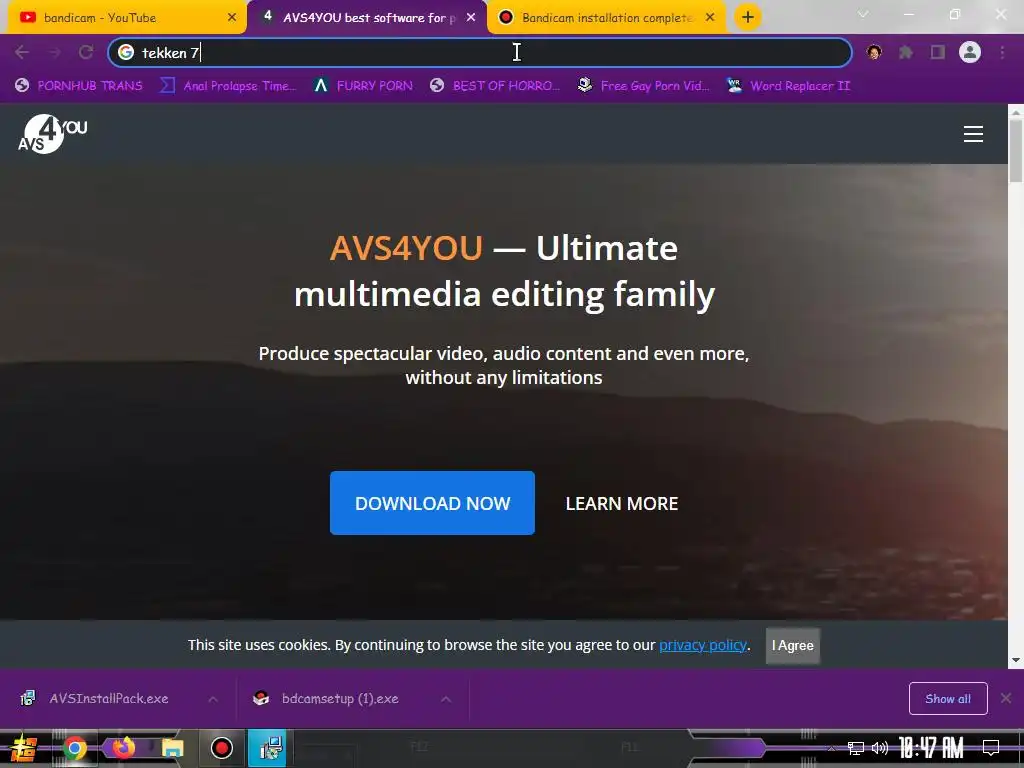The width and height of the screenshot is (1024, 768).
Task: Reload the page with the refresh icon
Action: point(86,52)
